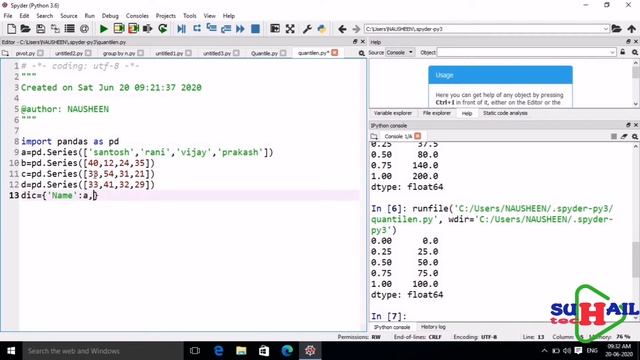Open the File menu
This screenshot has height=360, width=640.
(x=8, y=16)
